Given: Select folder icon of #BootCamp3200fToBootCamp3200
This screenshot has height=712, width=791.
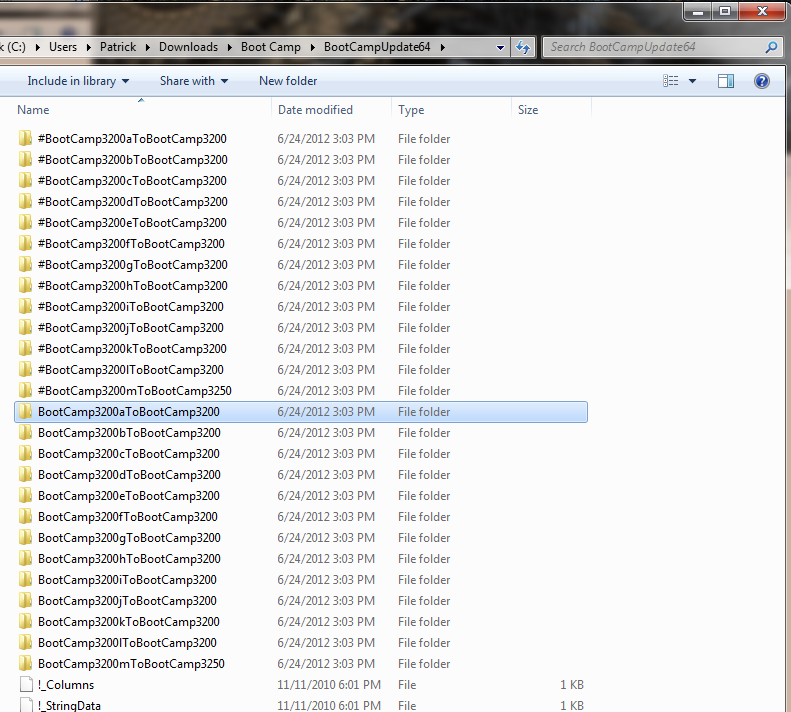Looking at the screenshot, I should 25,244.
